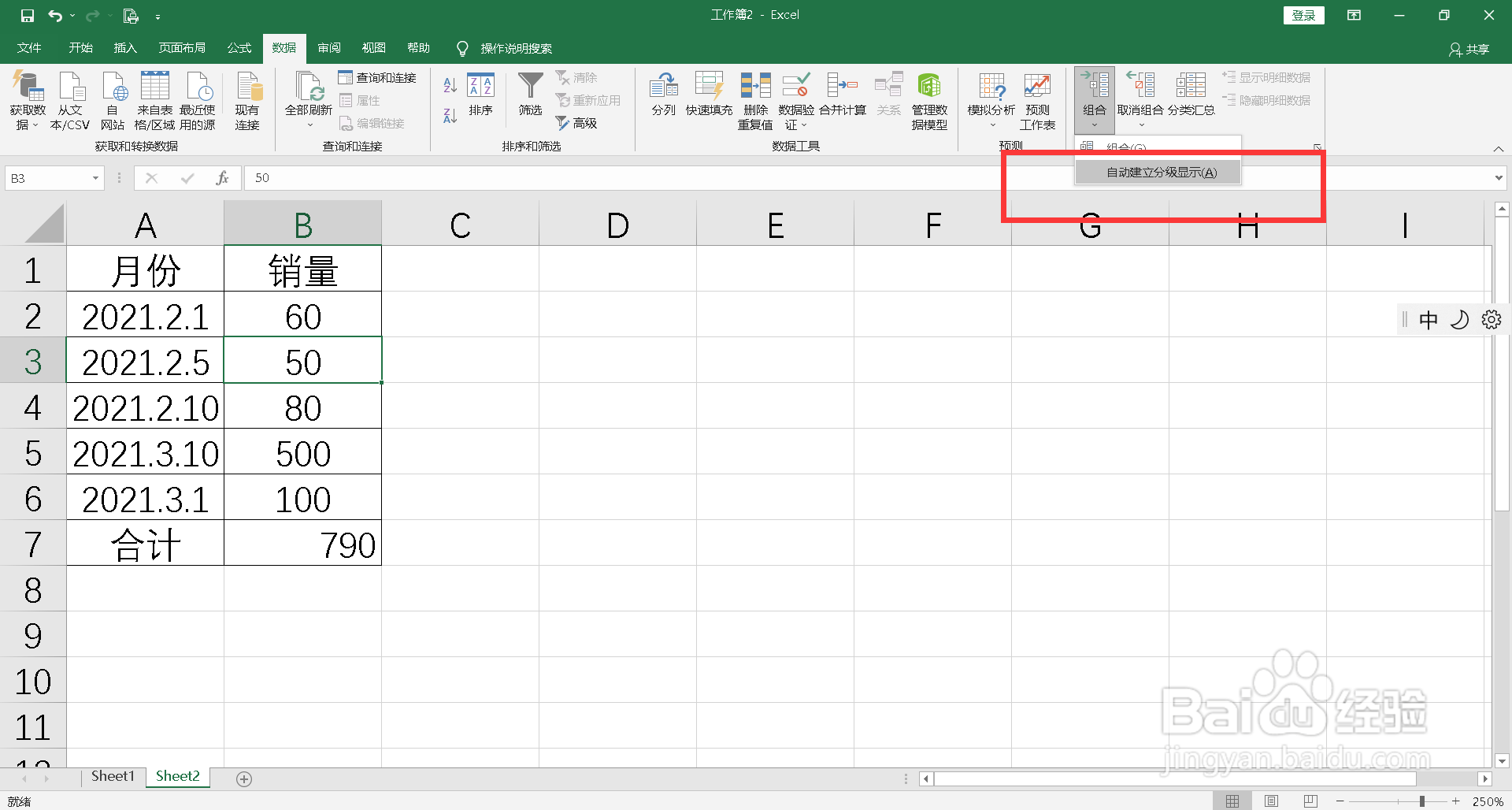Click From Table/Range (来自表格/区域) icon
This screenshot has height=810, width=1512.
coord(154,100)
